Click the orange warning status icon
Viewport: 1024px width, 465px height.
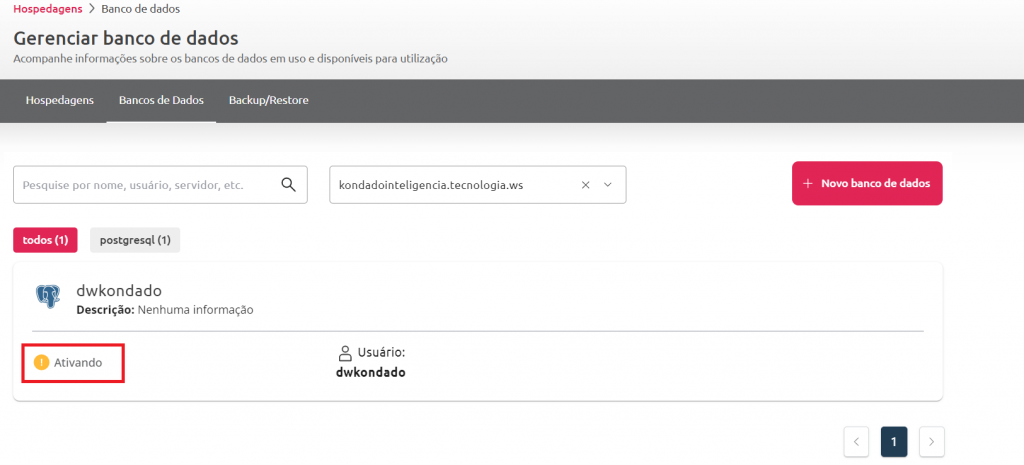41,362
